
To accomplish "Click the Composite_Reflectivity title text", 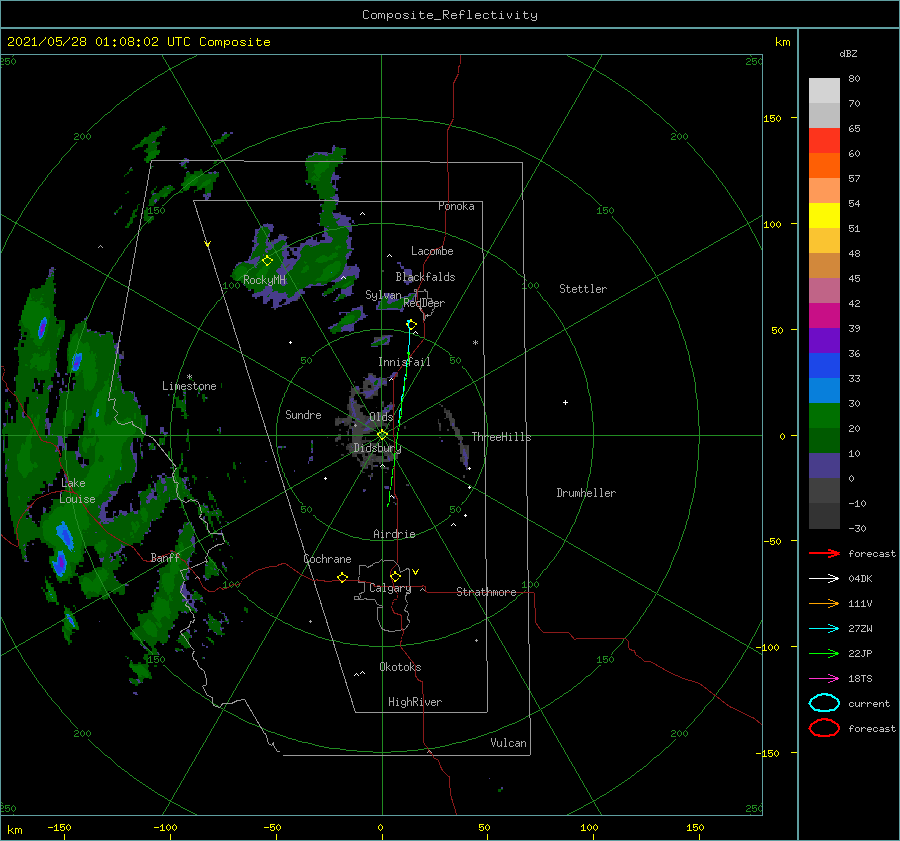I will pos(450,15).
